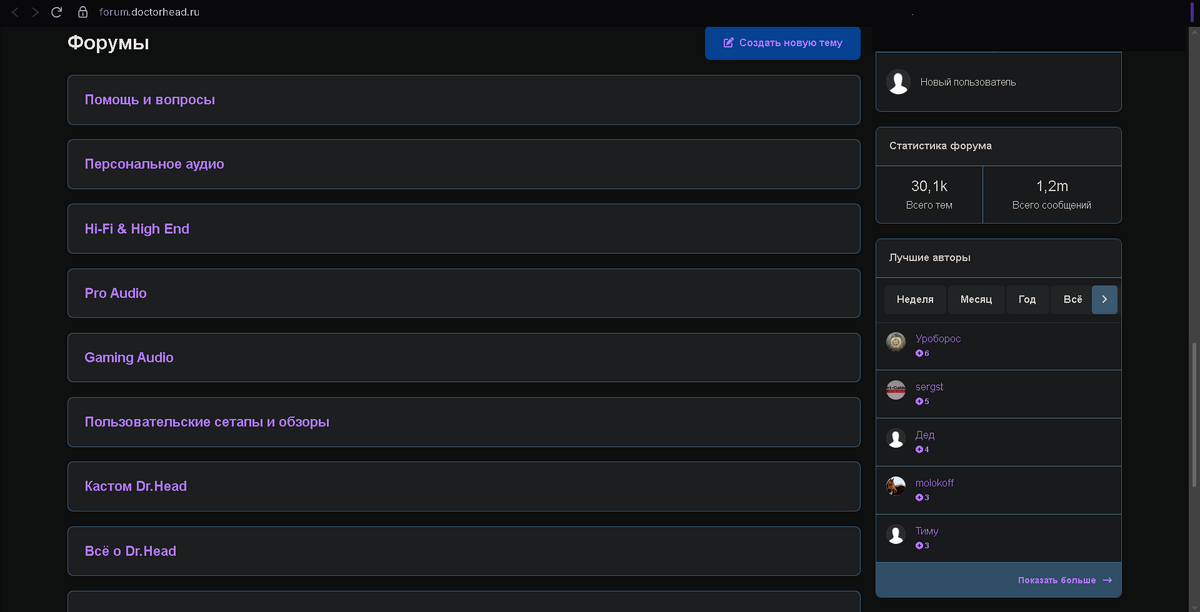This screenshot has width=1200, height=612.
Task: Click Новый пользователь avatar icon
Action: (899, 82)
